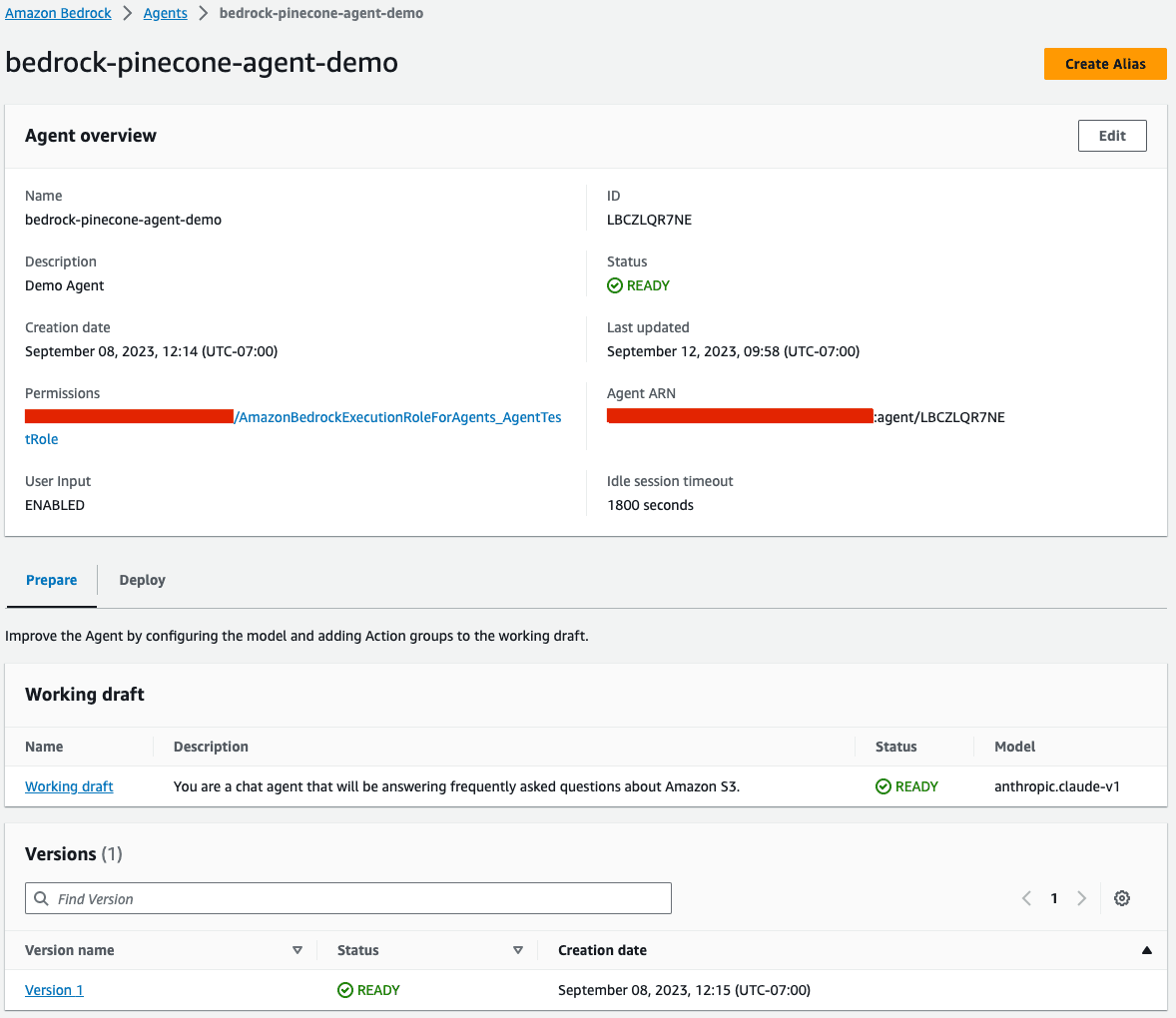Sort by Status column arrow
This screenshot has height=1018, width=1176.
pos(517,950)
